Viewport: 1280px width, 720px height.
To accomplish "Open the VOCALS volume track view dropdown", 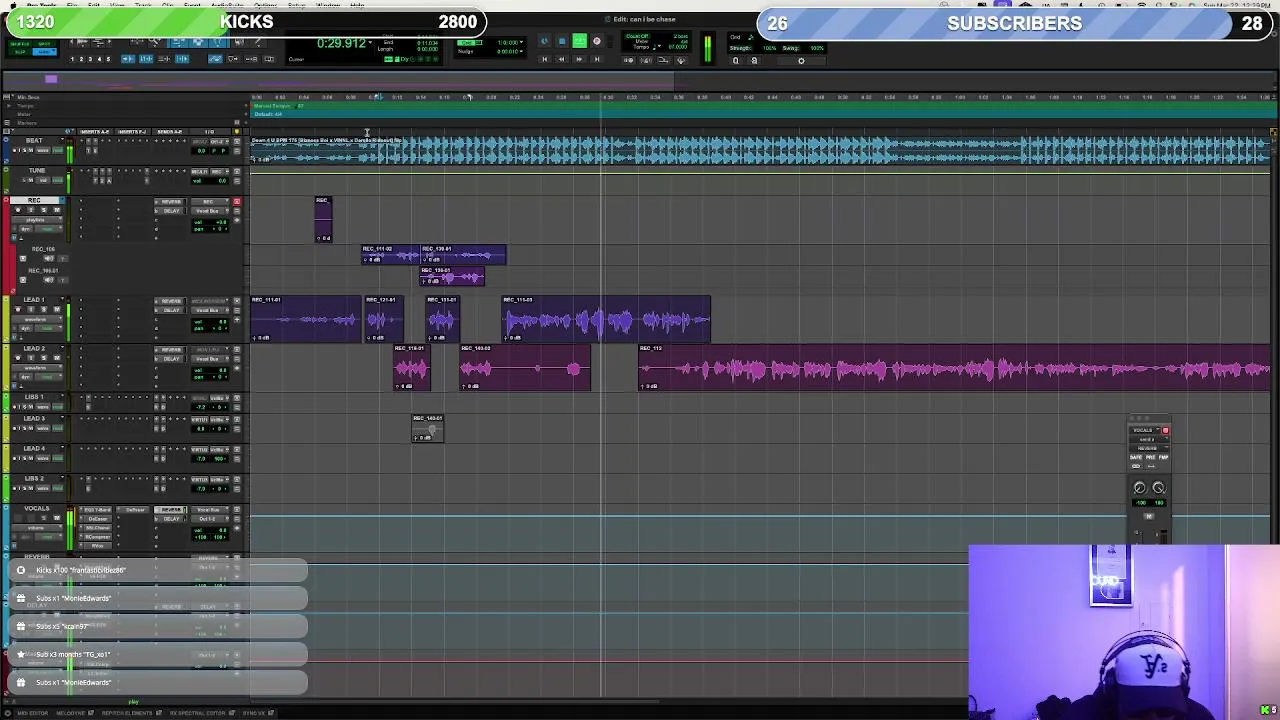I will [x=37, y=528].
